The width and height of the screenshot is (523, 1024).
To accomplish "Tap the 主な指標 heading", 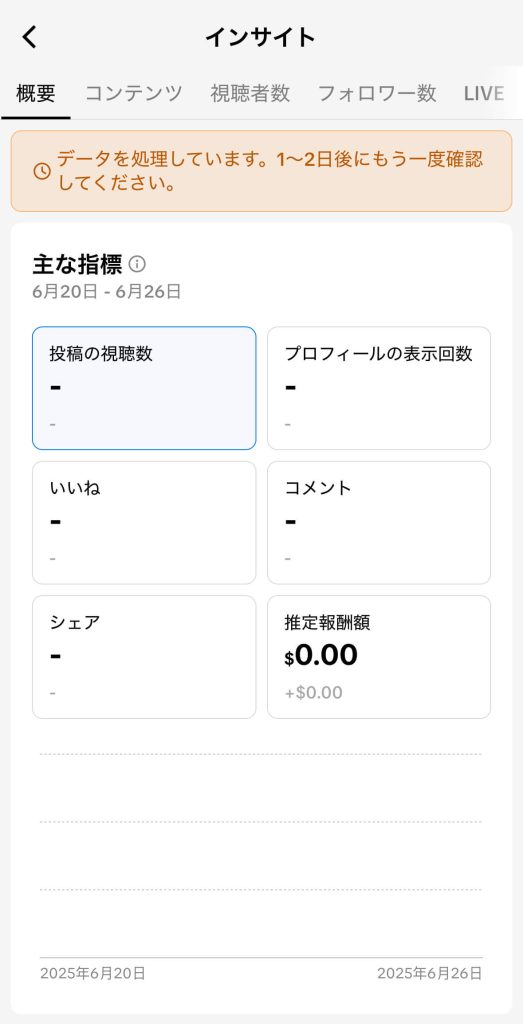I will pos(77,264).
